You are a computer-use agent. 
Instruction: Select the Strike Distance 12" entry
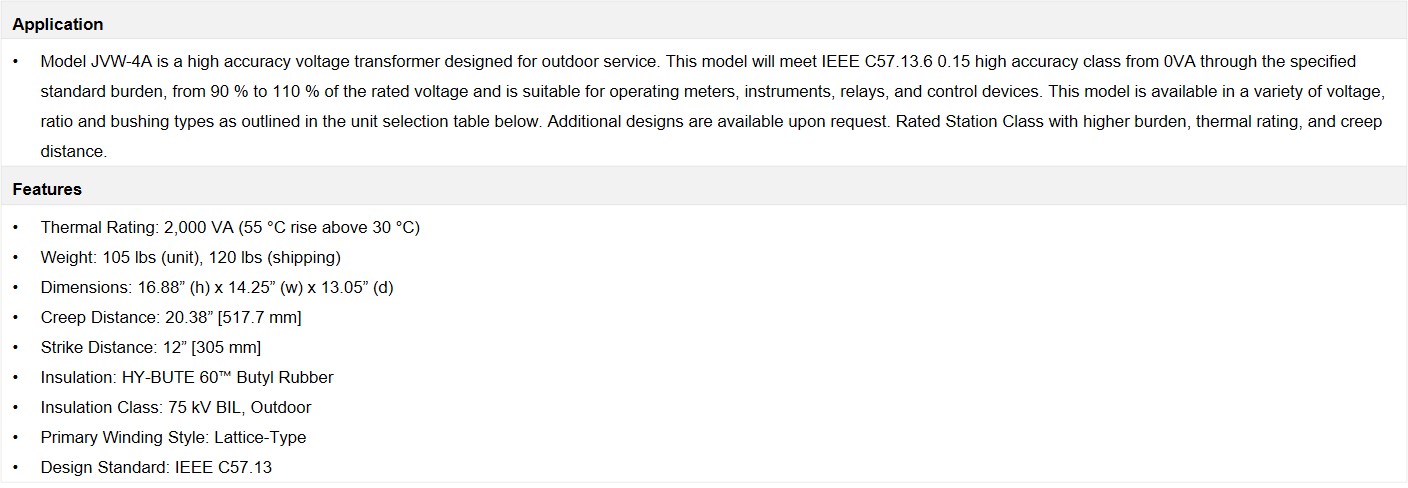coord(151,347)
